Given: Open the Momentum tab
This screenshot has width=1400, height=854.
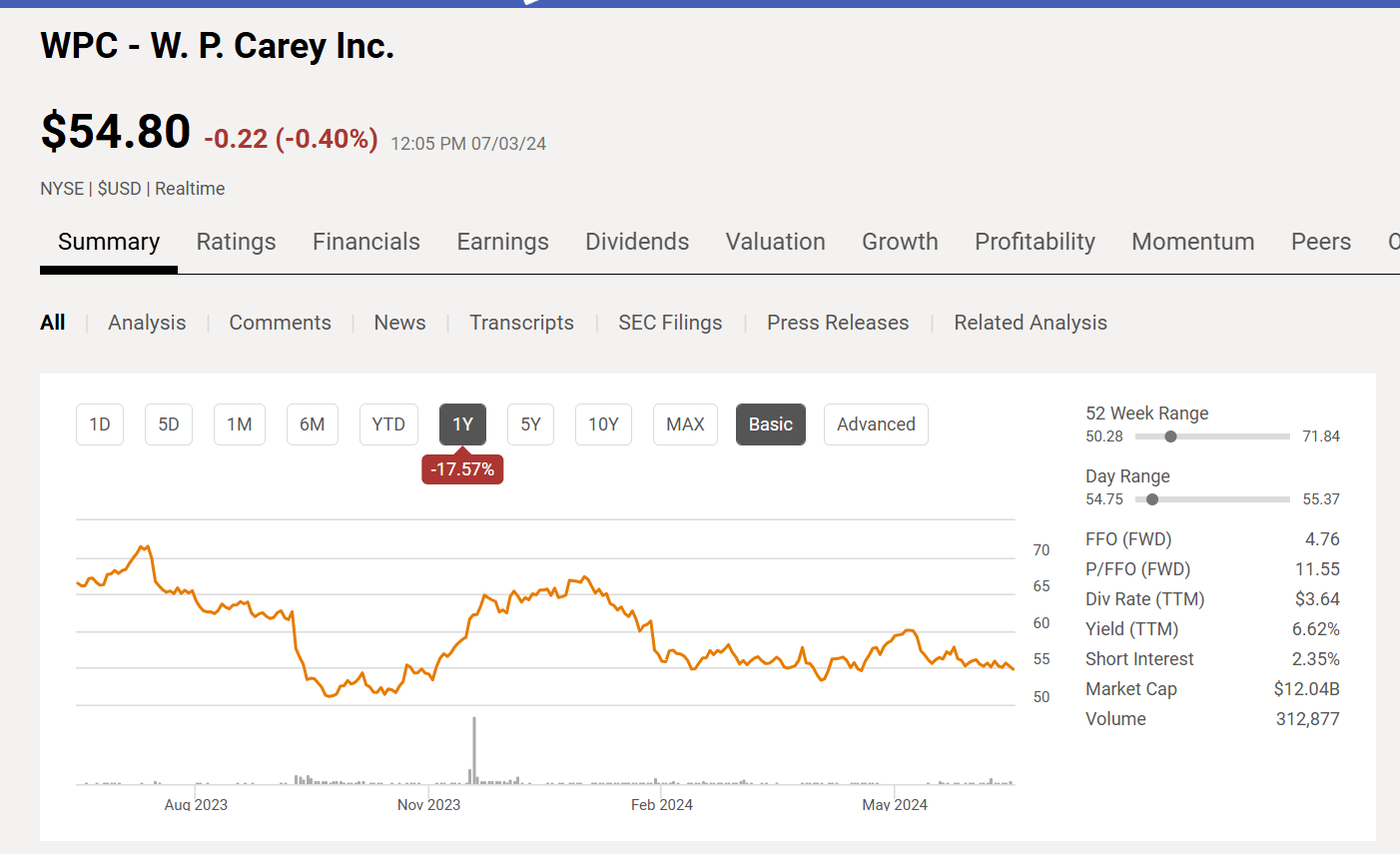Looking at the screenshot, I should (x=1193, y=242).
